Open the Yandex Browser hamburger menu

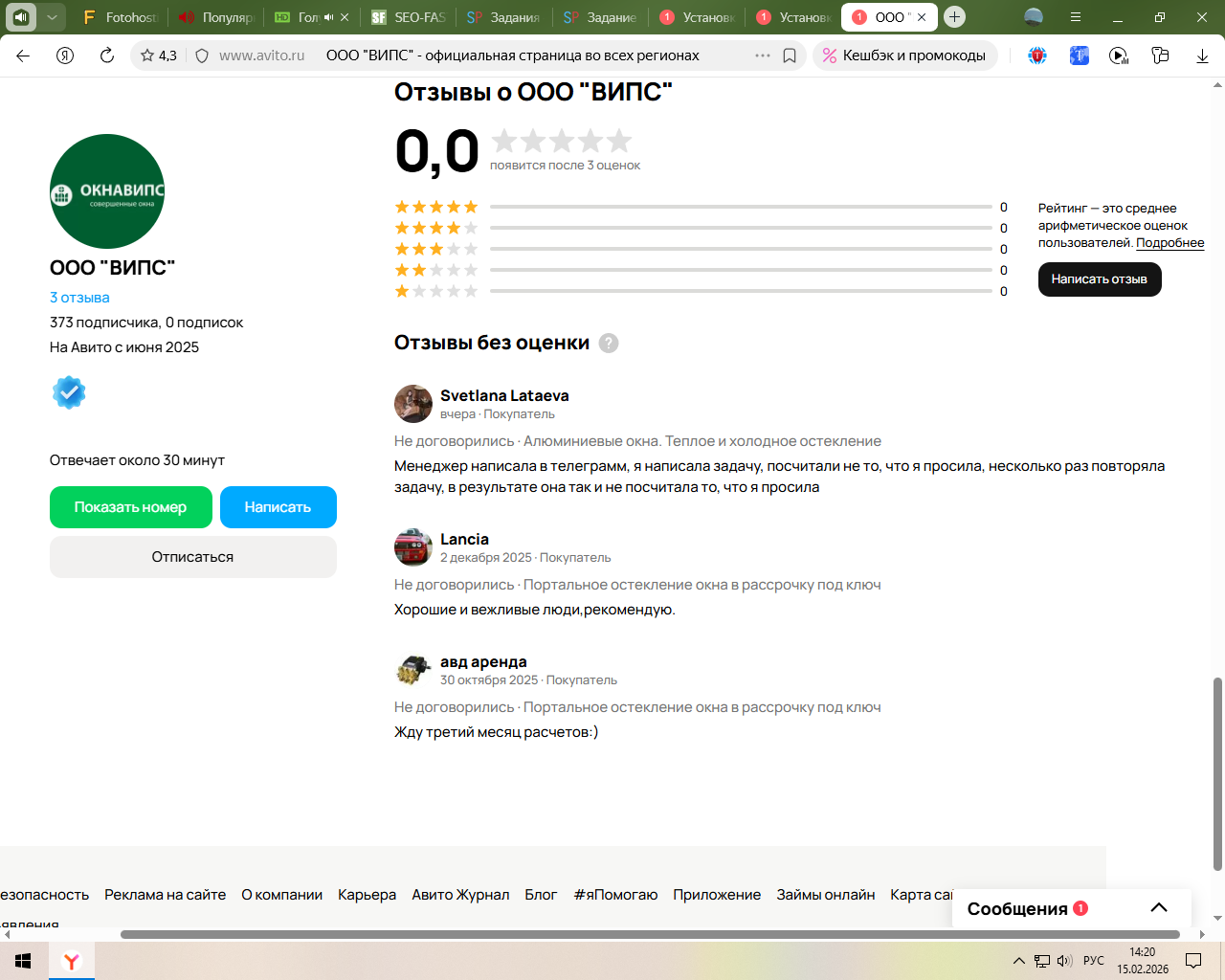point(1076,17)
